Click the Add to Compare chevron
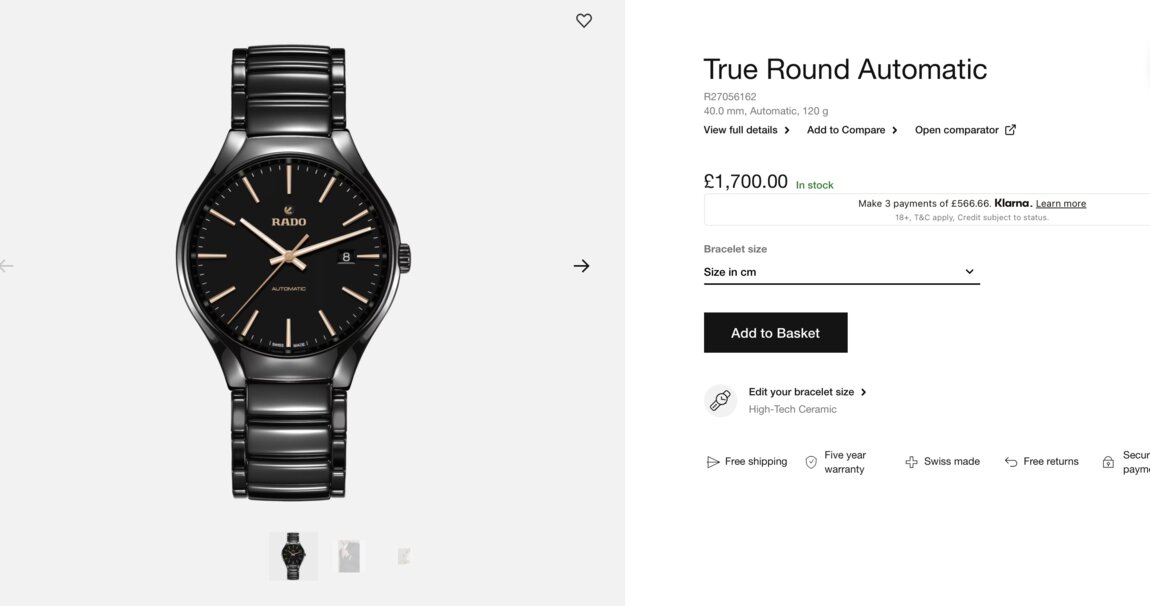 pos(894,130)
